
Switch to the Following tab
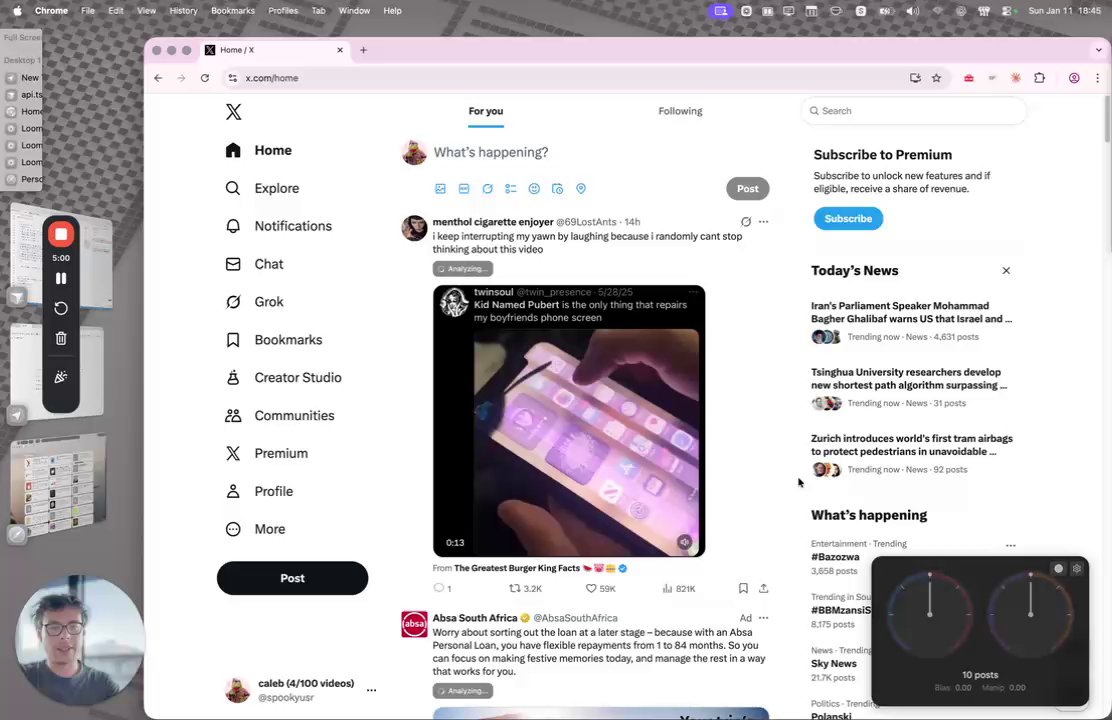(680, 111)
